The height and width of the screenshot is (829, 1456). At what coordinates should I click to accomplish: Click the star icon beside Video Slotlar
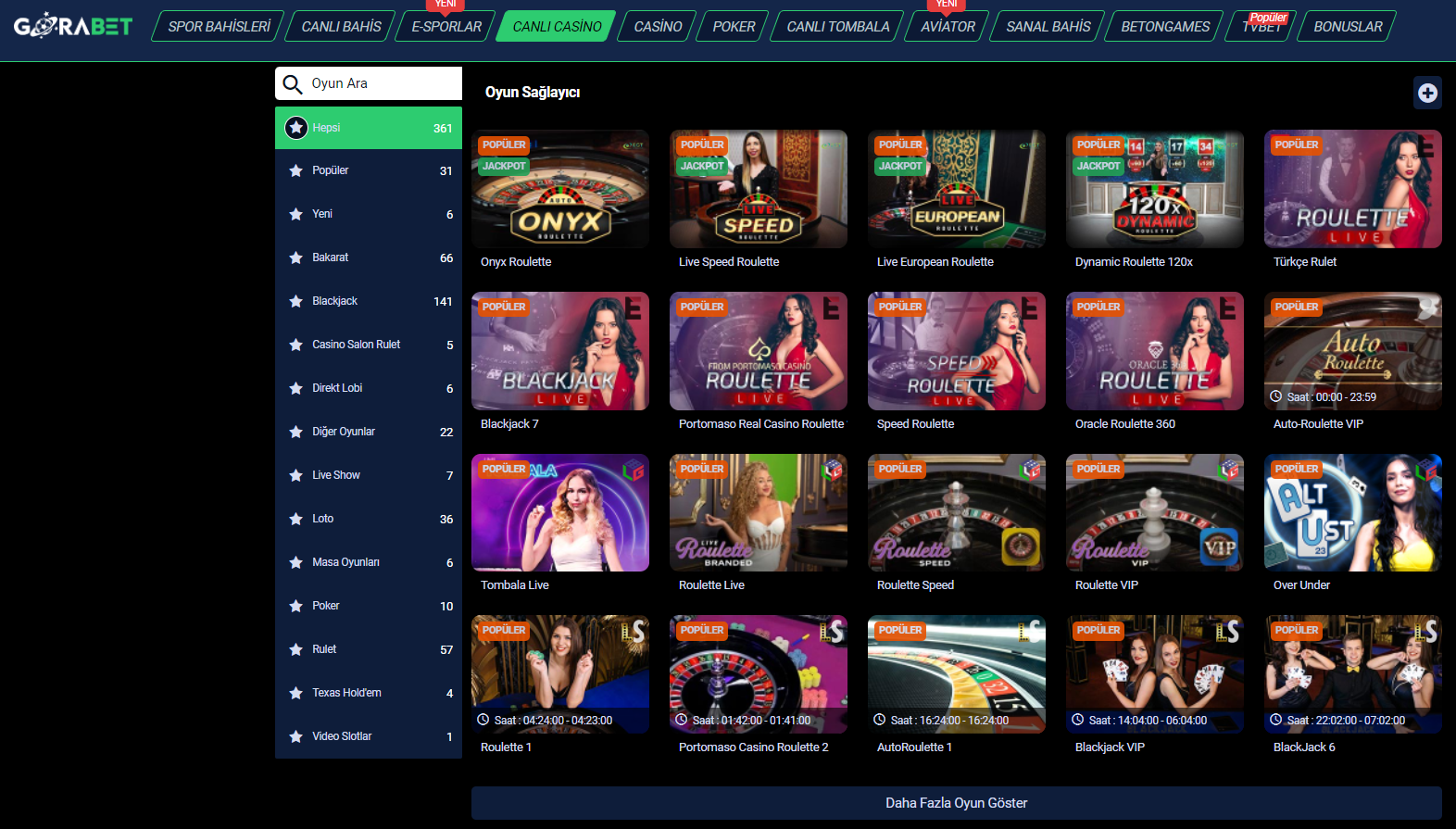click(x=295, y=736)
